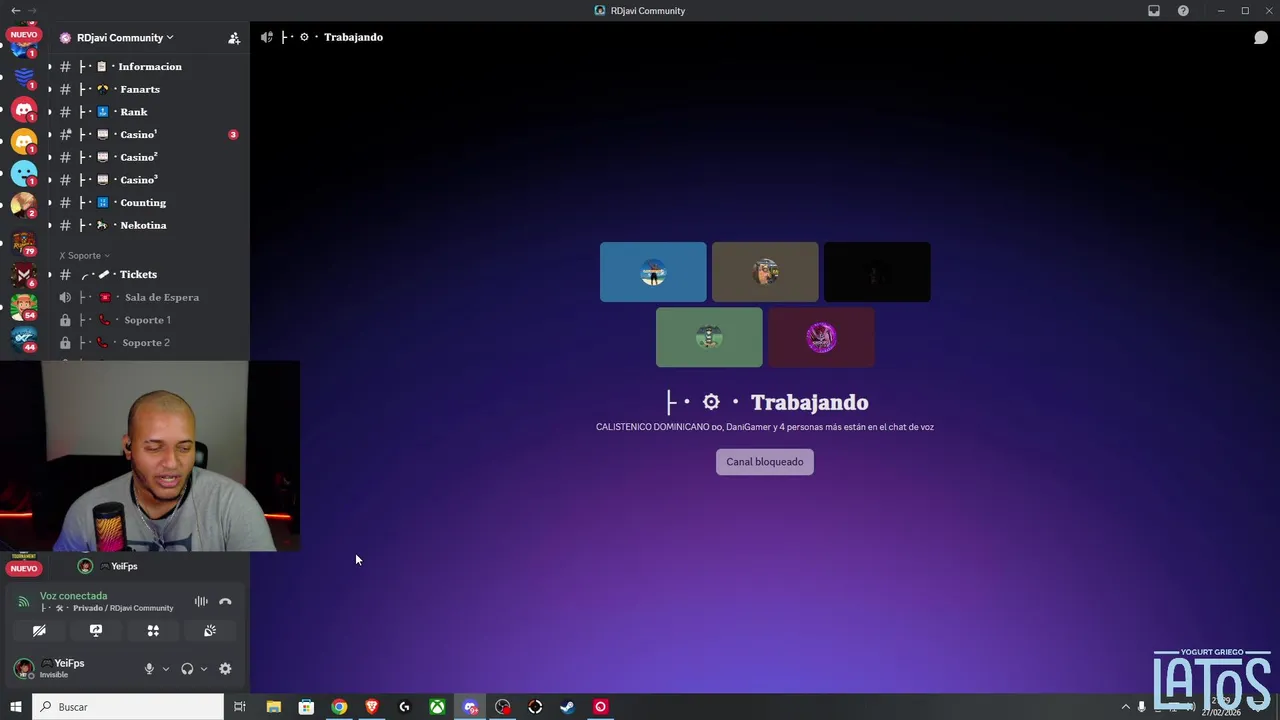Start screen sharing from voice panel

96,631
